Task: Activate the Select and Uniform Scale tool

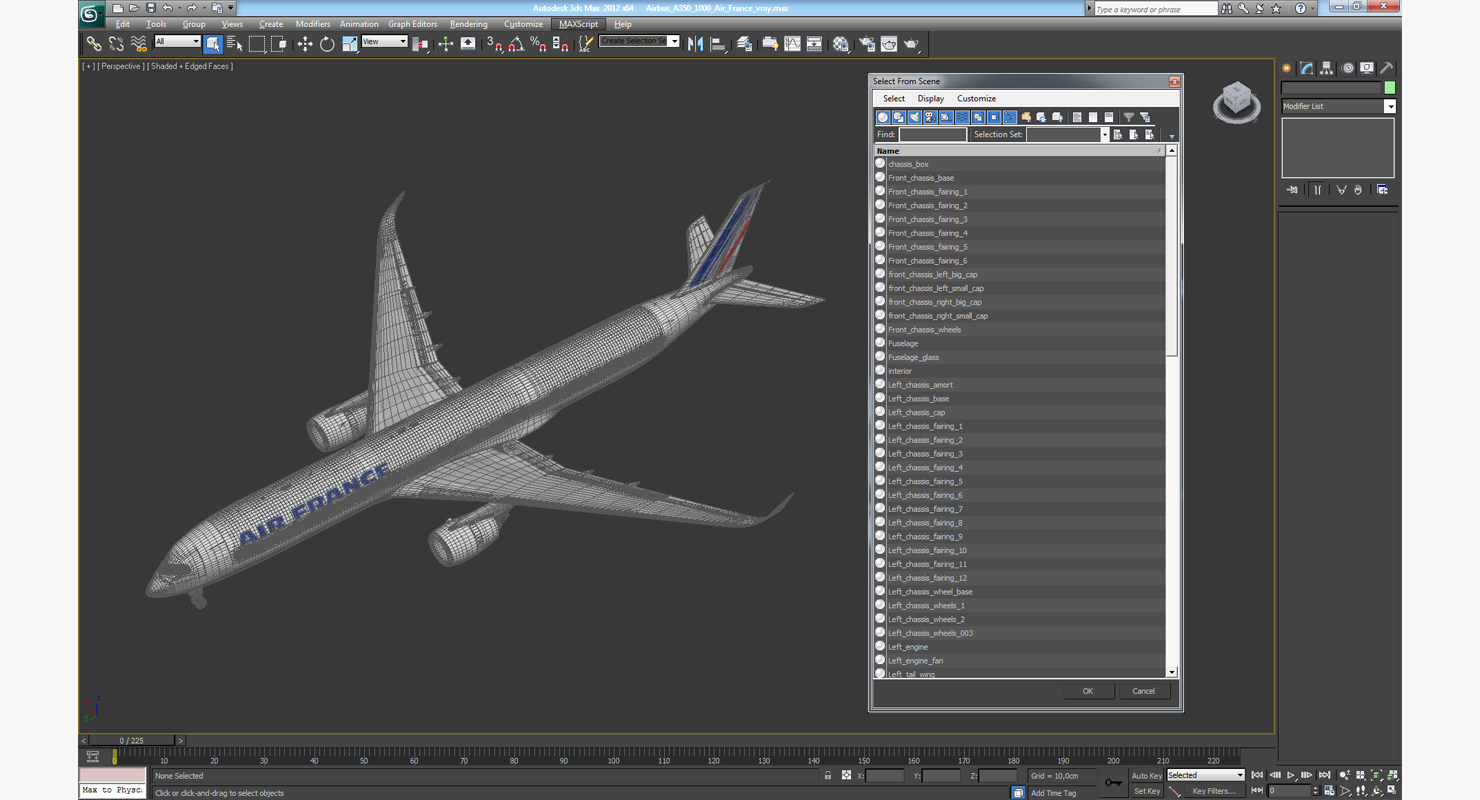Action: point(349,43)
